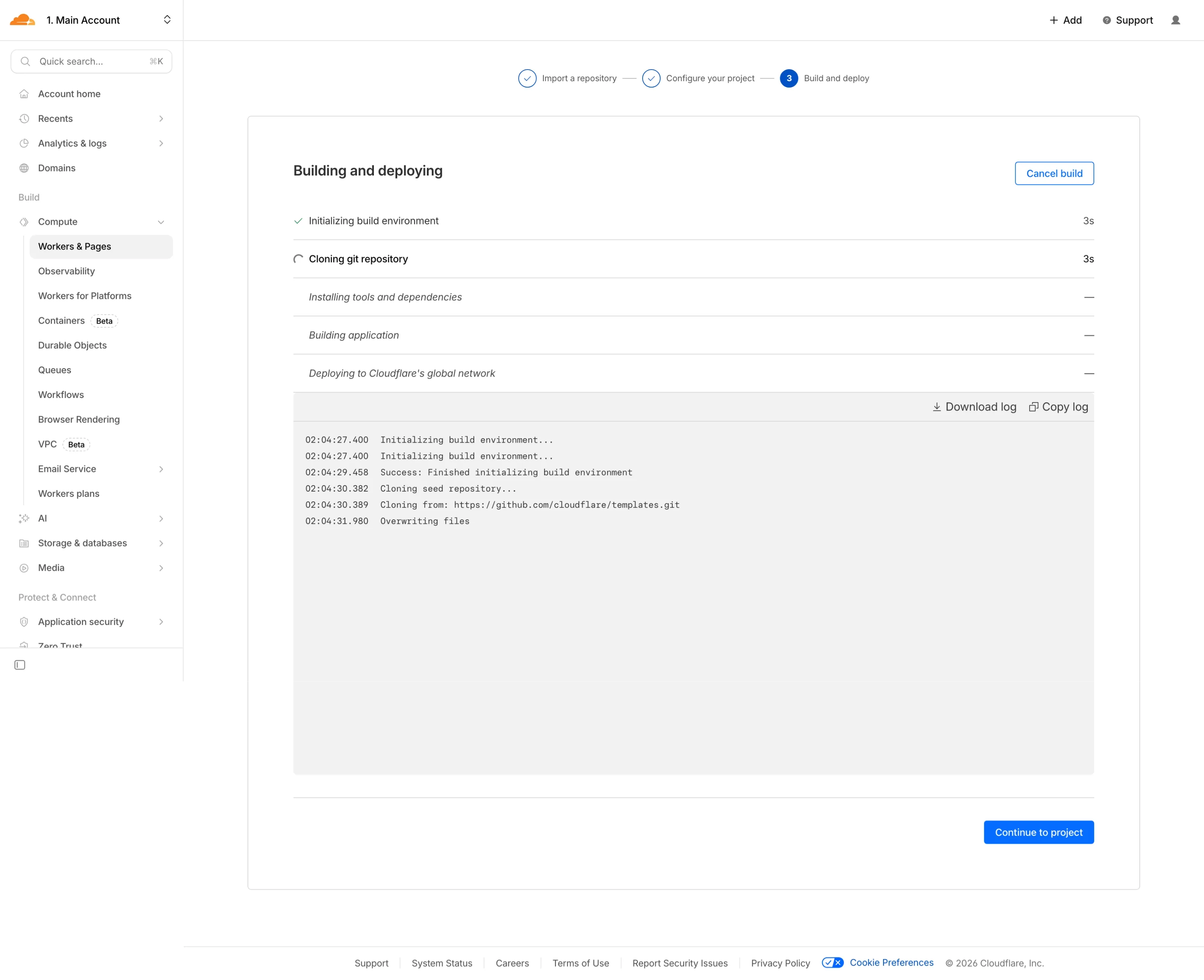Click step 3 Build and deploy circle
The width and height of the screenshot is (1204, 980).
(x=788, y=79)
